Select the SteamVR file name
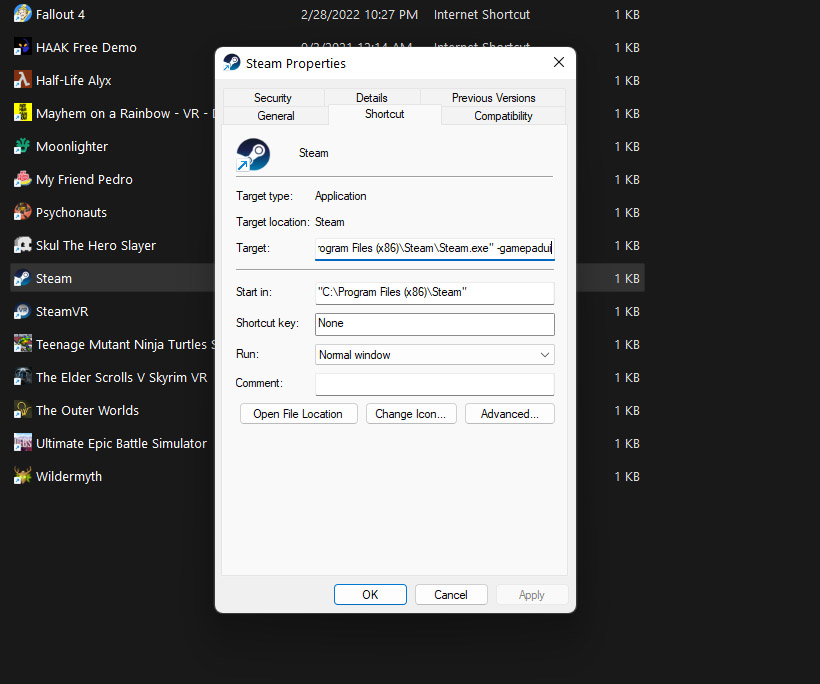Image resolution: width=820 pixels, height=684 pixels. [x=62, y=311]
